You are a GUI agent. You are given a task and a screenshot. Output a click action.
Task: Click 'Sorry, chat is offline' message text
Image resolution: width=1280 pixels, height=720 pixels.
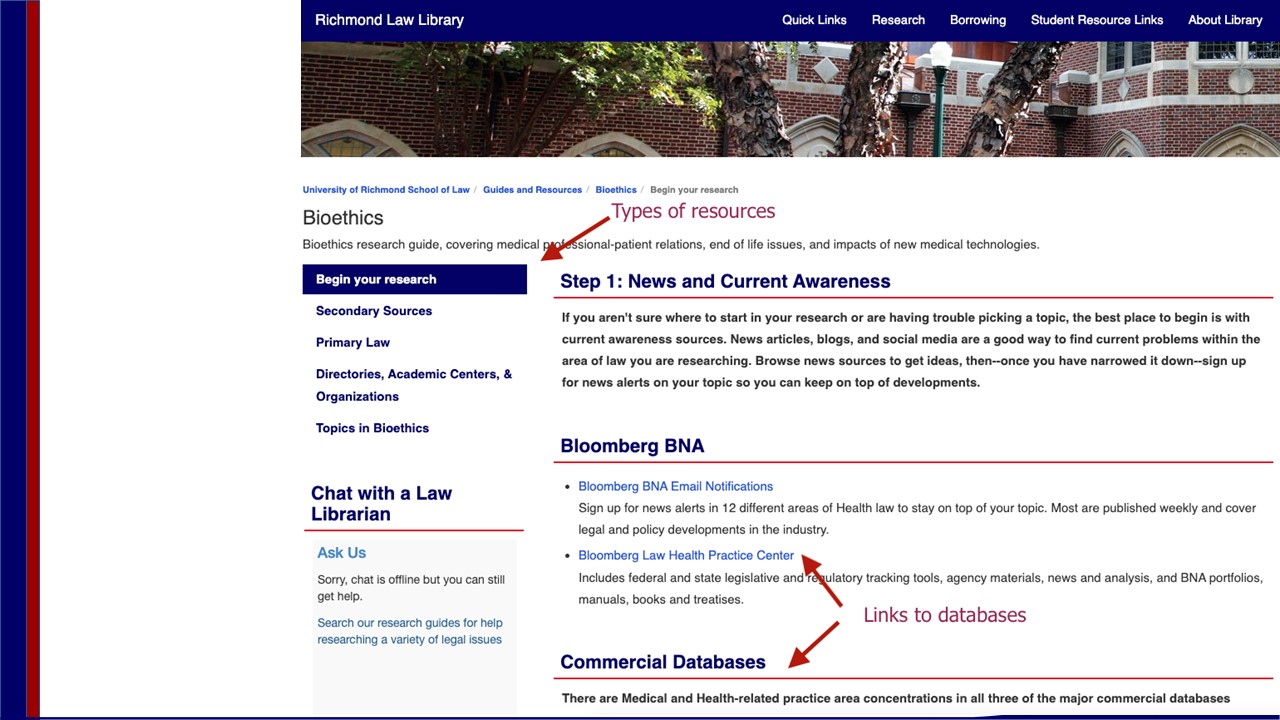coord(411,588)
